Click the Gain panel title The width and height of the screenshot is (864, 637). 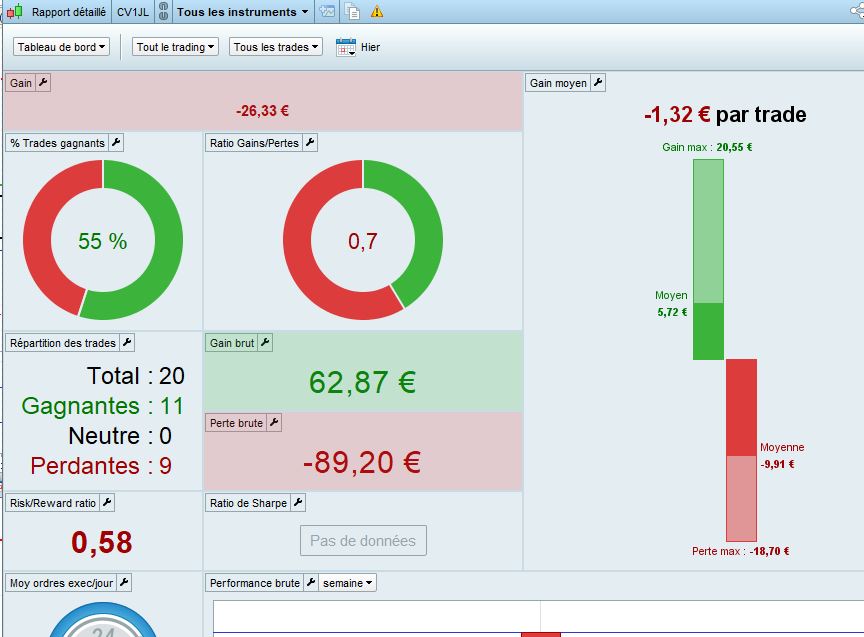click(21, 83)
